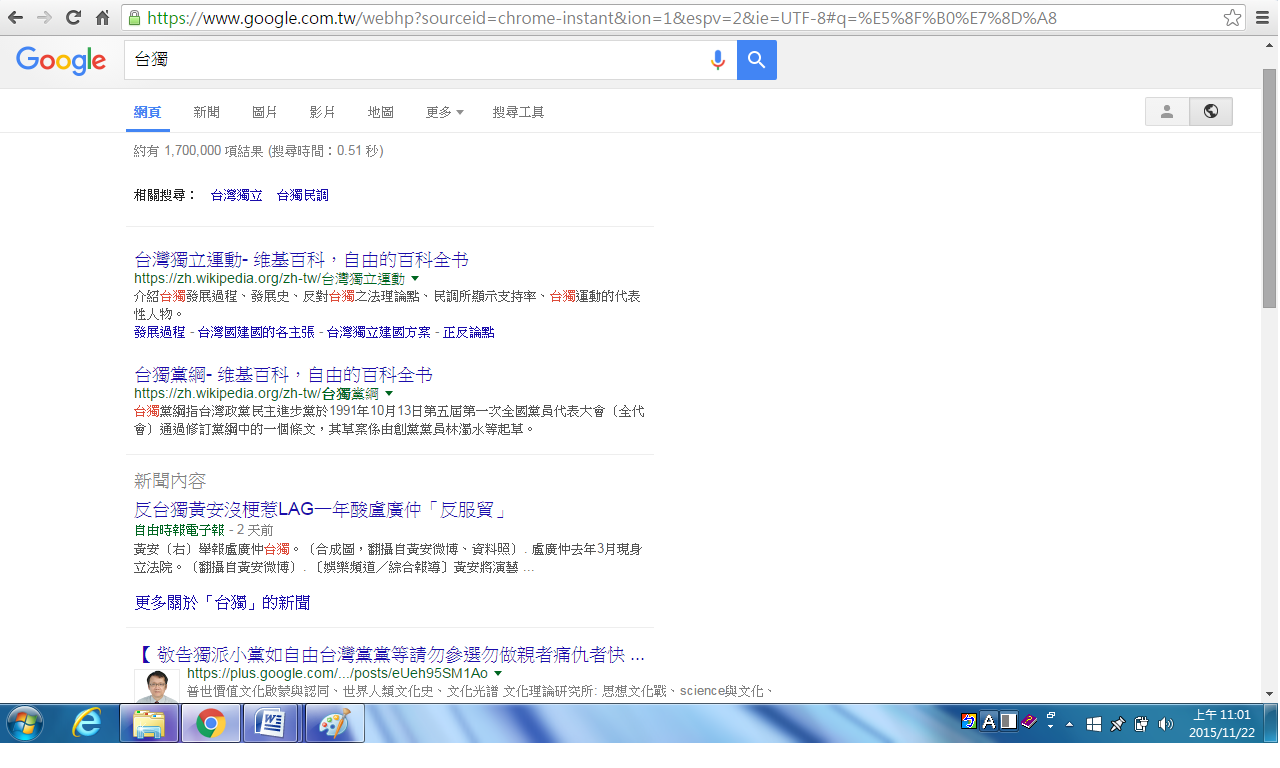Expand arrow next to plus.google.com URL
The height and width of the screenshot is (768, 1280).
tap(498, 674)
